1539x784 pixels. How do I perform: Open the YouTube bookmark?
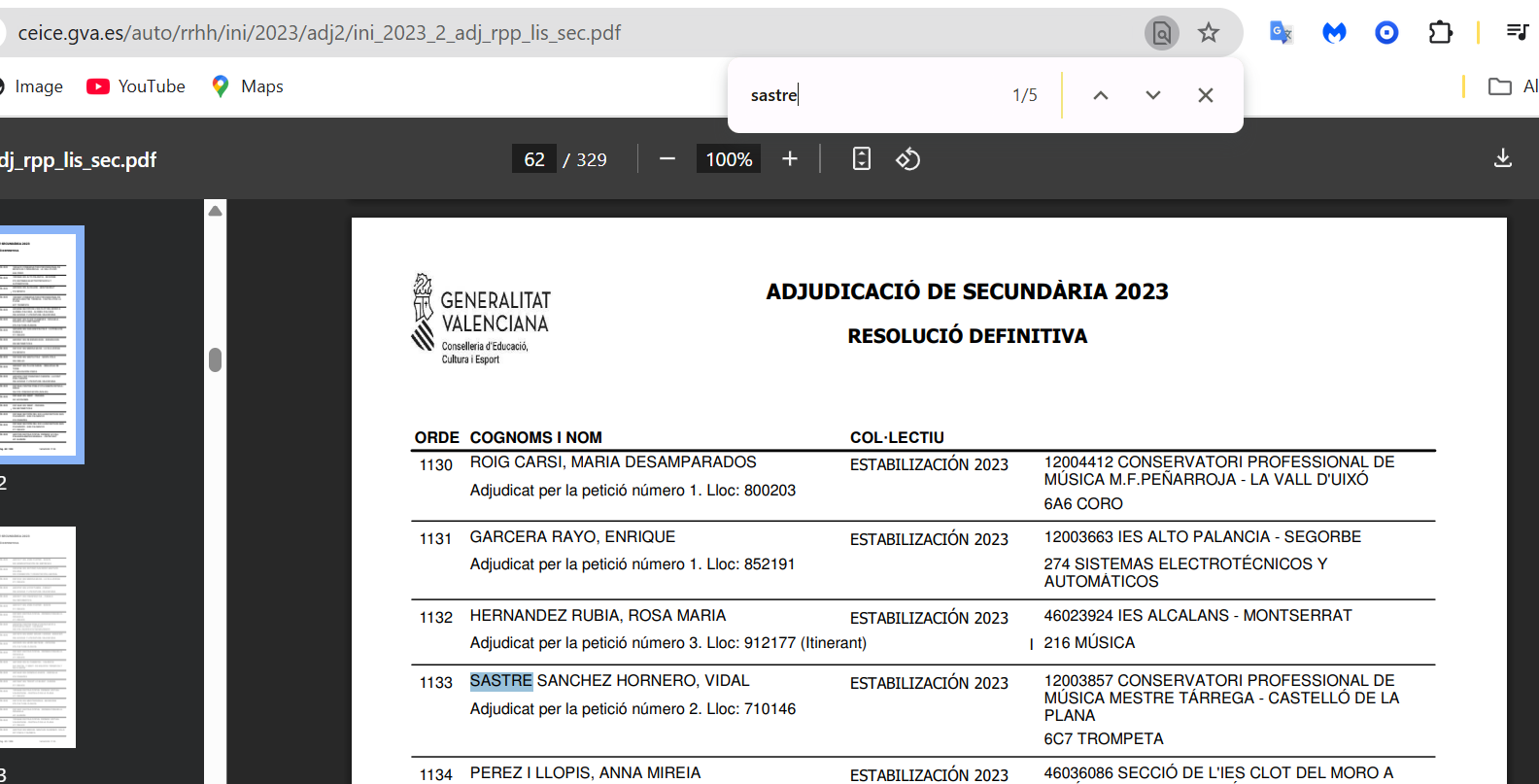(x=136, y=86)
